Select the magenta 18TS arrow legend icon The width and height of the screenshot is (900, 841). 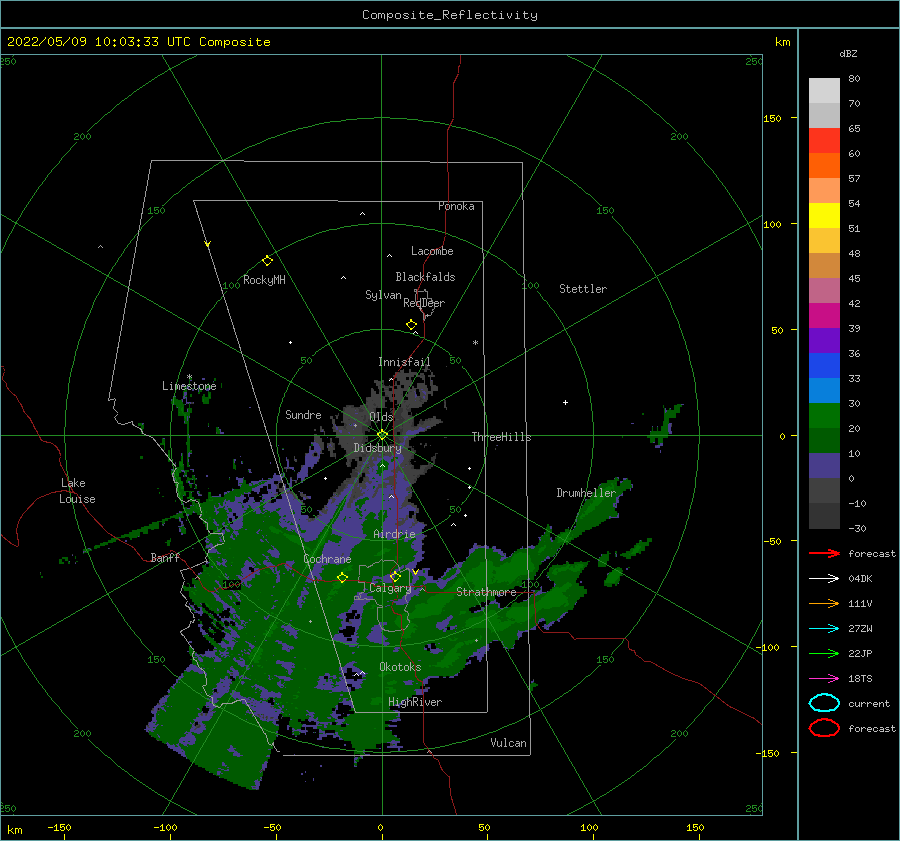click(824, 679)
